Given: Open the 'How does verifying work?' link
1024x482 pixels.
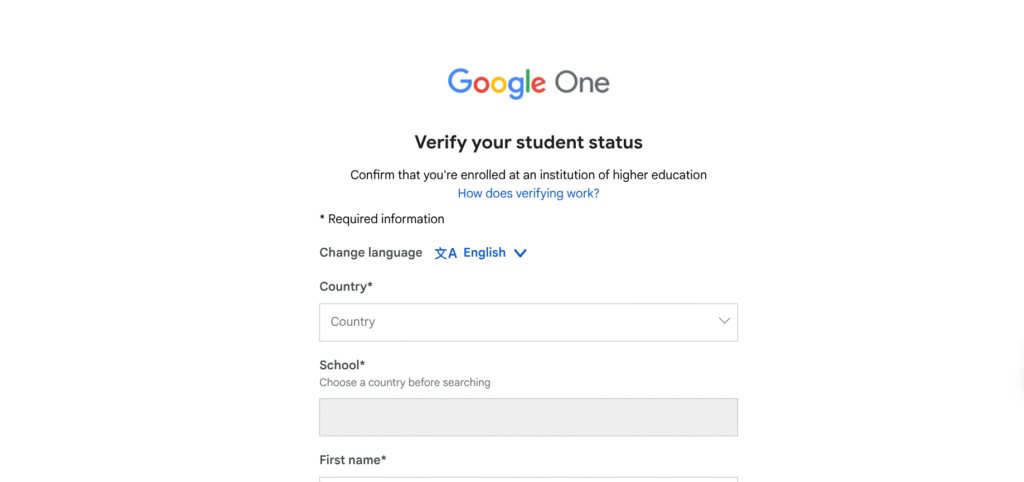Looking at the screenshot, I should (528, 193).
